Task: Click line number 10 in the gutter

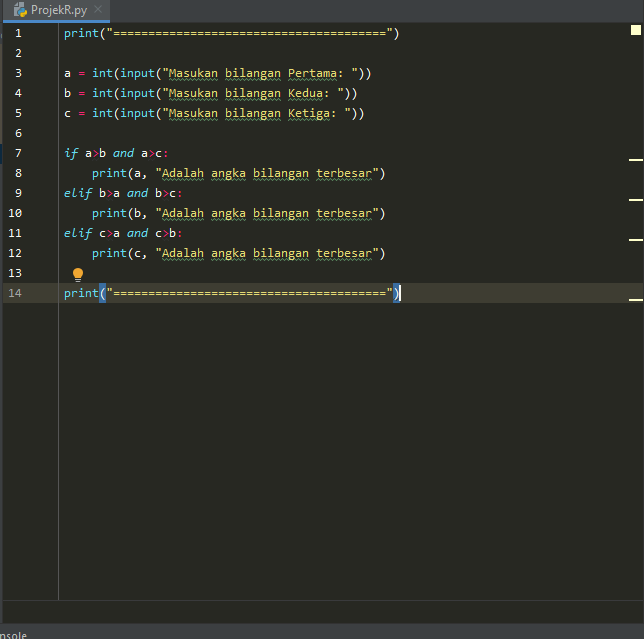Action: (15, 213)
